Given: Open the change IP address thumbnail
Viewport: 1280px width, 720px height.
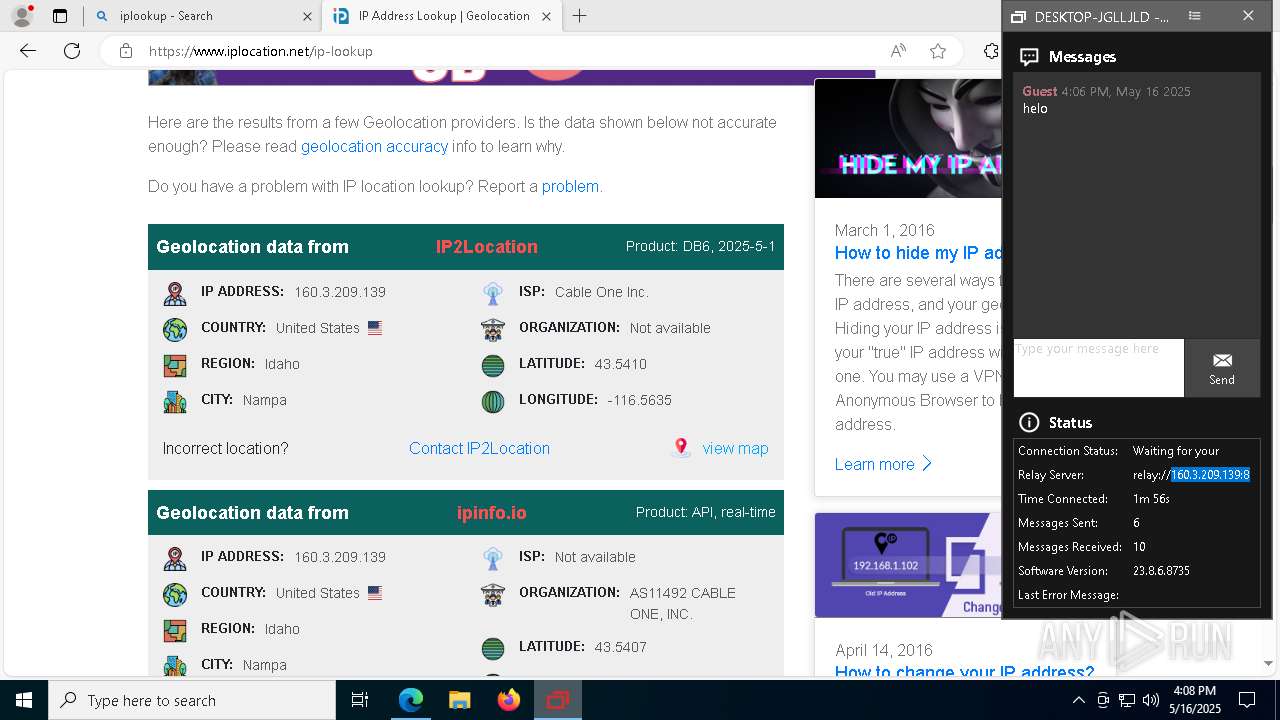Looking at the screenshot, I should pos(908,565).
